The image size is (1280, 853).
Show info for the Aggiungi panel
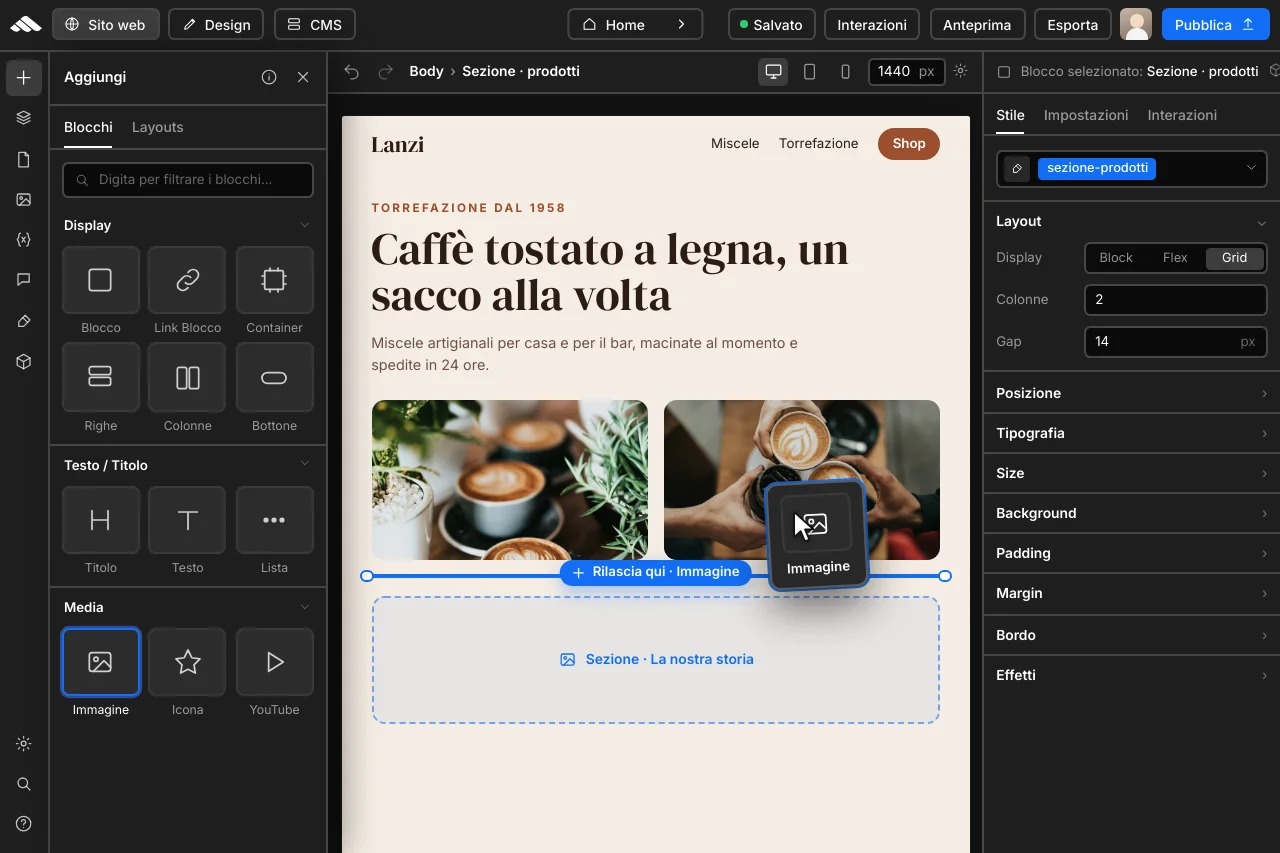(269, 77)
